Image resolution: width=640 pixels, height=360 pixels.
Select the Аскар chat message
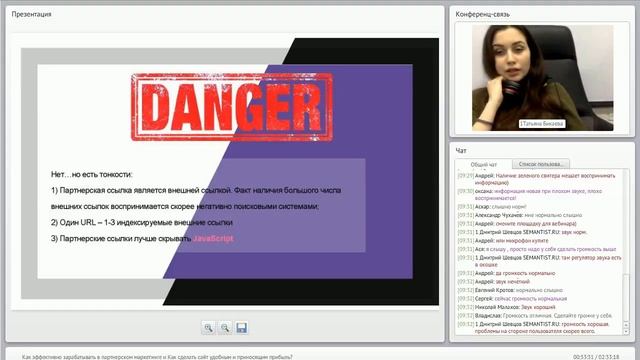tap(492, 207)
